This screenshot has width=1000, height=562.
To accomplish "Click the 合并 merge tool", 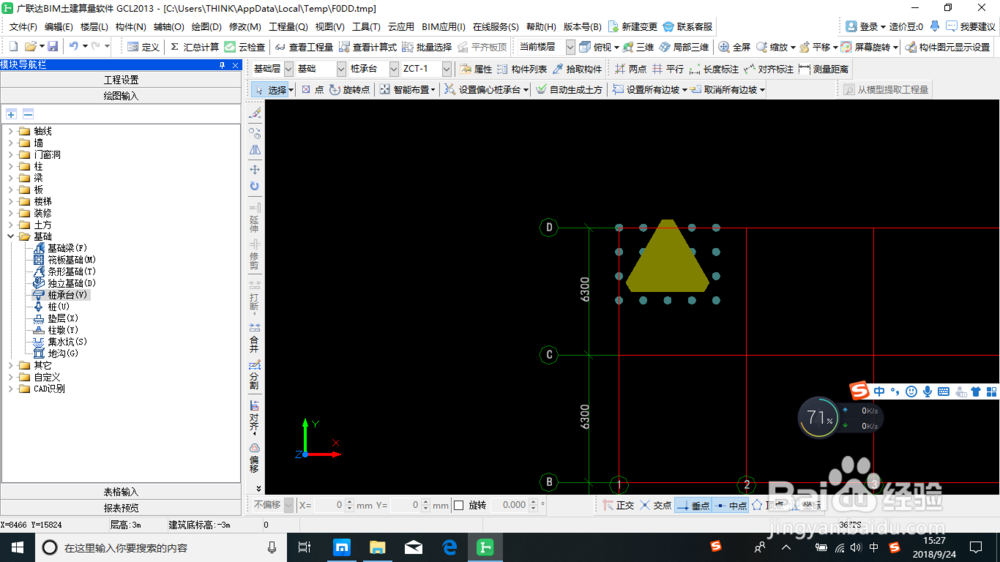I will [254, 337].
